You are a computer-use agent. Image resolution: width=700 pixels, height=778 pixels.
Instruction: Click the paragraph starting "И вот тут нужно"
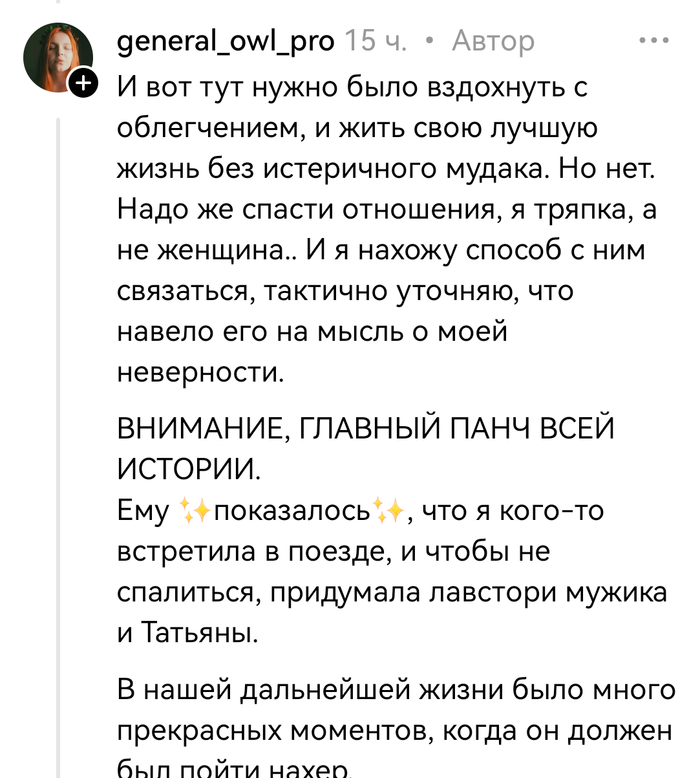[350, 88]
